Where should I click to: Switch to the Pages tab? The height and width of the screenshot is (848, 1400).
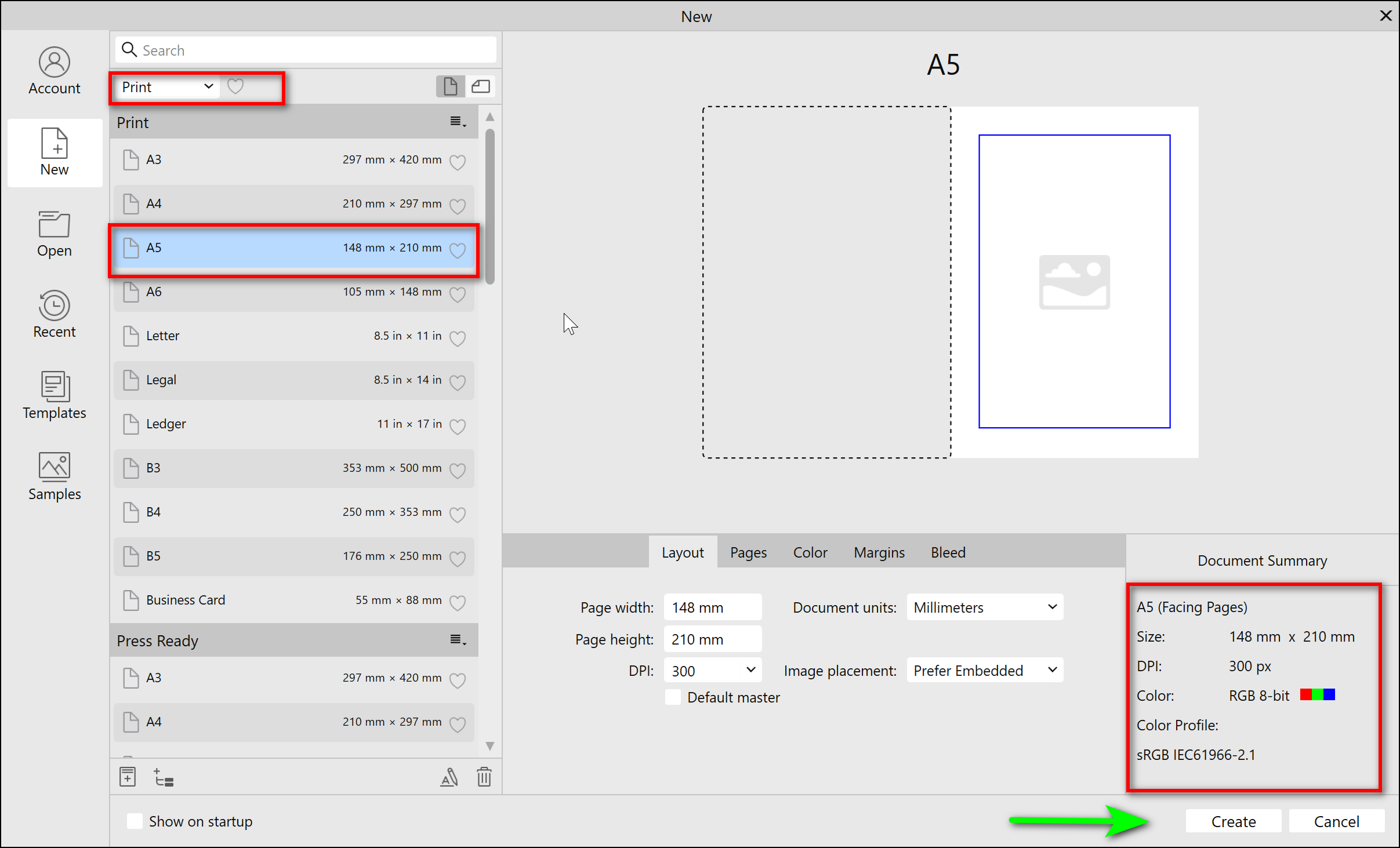point(748,552)
